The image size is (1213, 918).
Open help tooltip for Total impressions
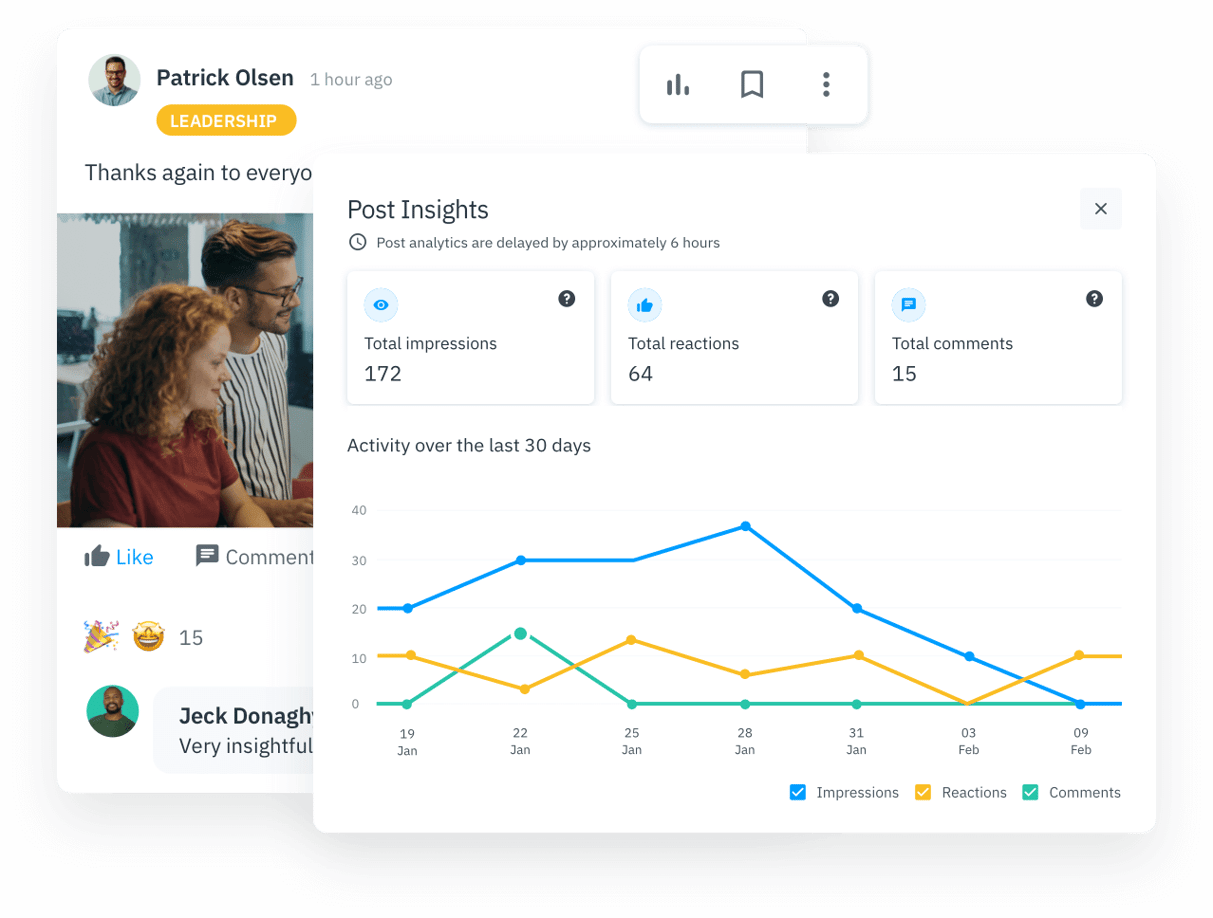(x=566, y=298)
